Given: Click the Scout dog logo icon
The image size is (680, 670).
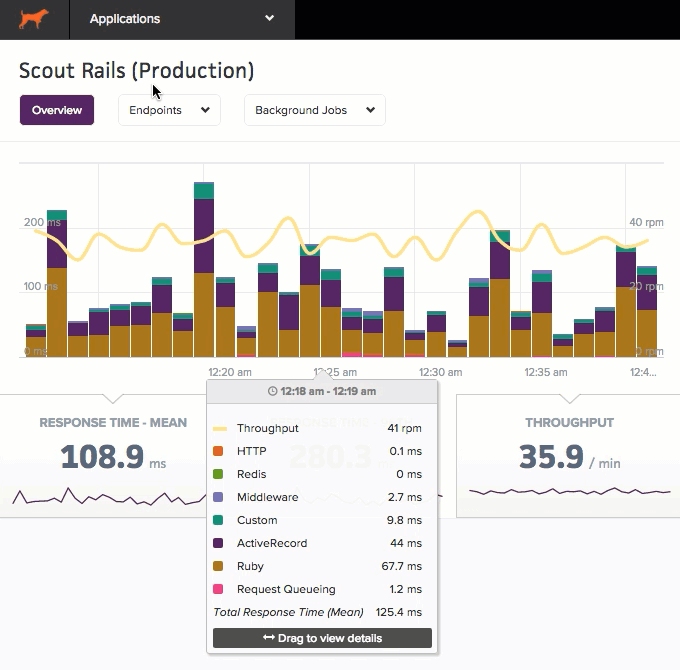Looking at the screenshot, I should (34, 19).
